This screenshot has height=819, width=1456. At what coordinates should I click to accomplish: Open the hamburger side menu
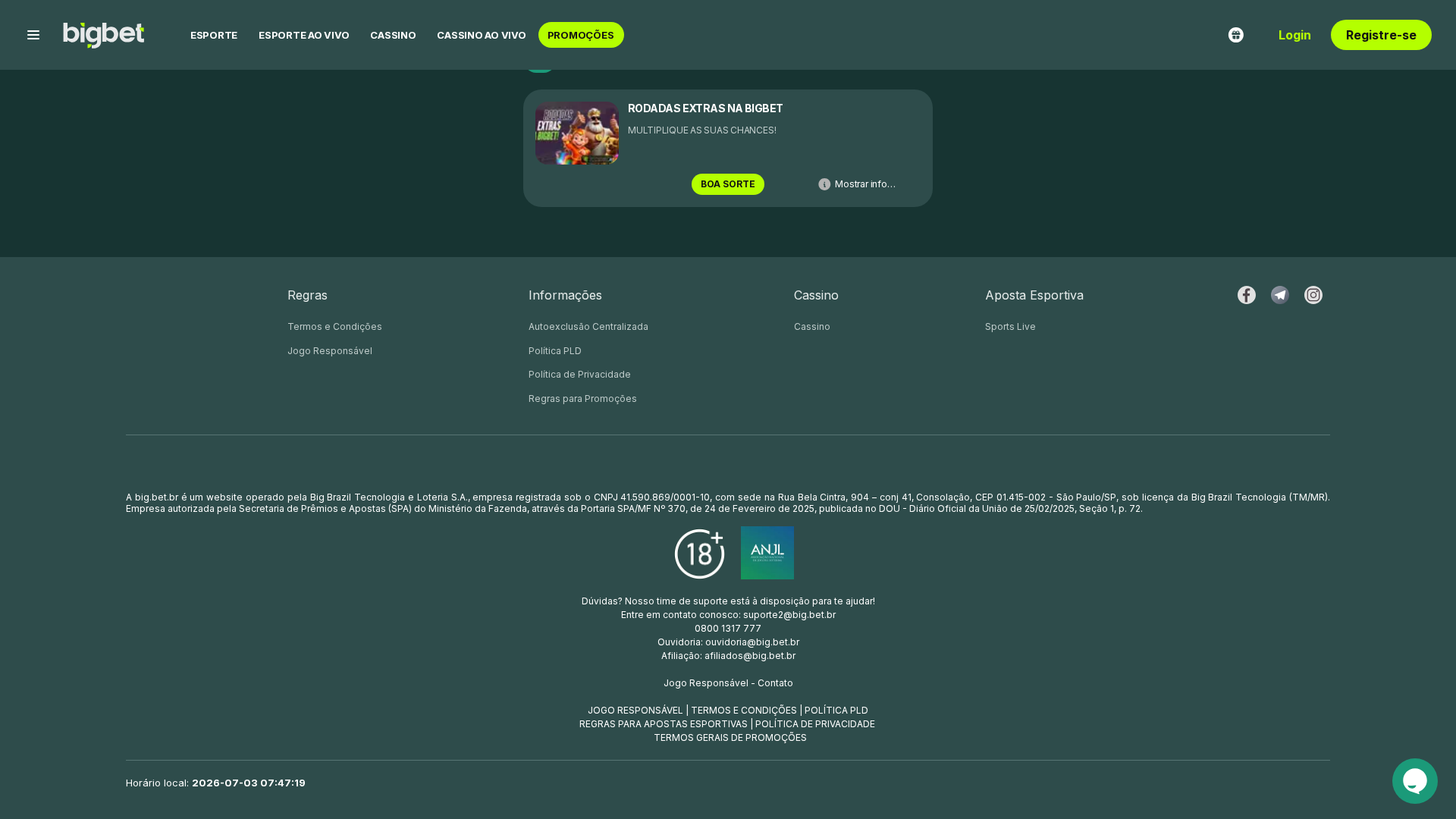click(x=33, y=35)
